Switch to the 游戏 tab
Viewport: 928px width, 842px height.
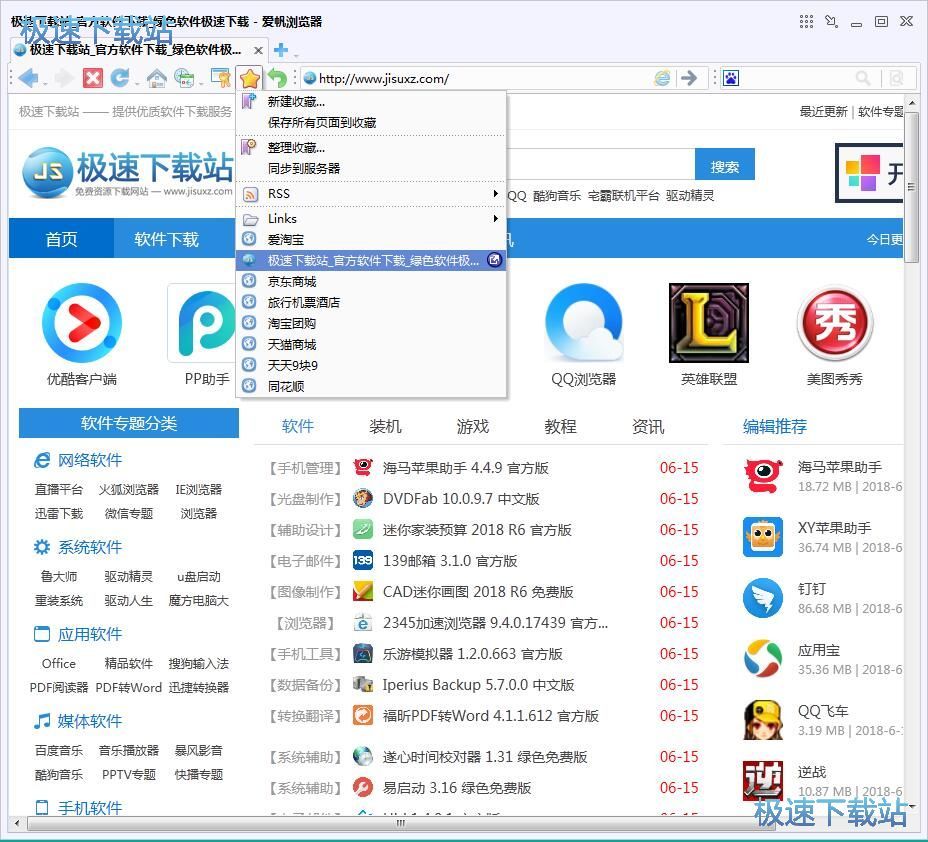pyautogui.click(x=473, y=427)
